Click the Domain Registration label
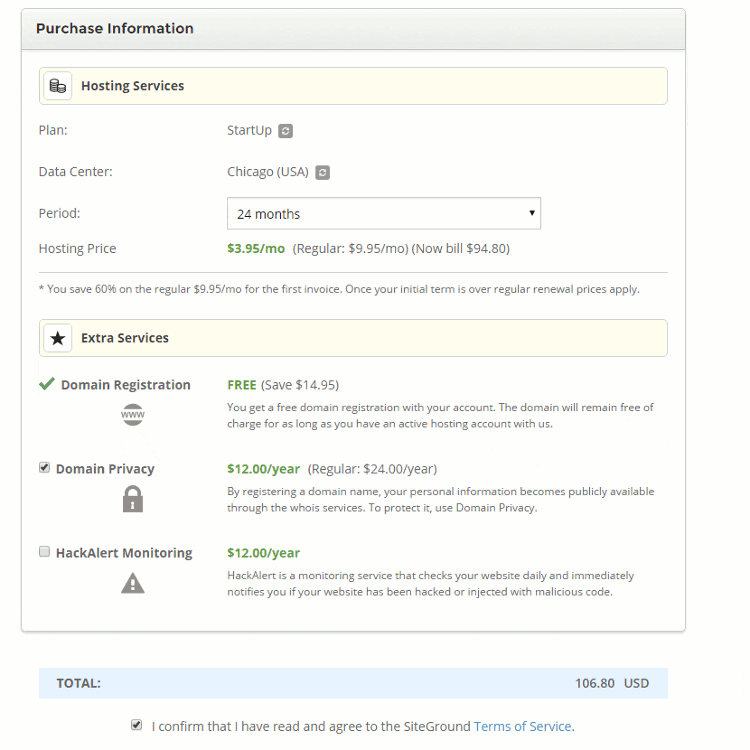The height and width of the screenshot is (750, 750). click(x=126, y=385)
